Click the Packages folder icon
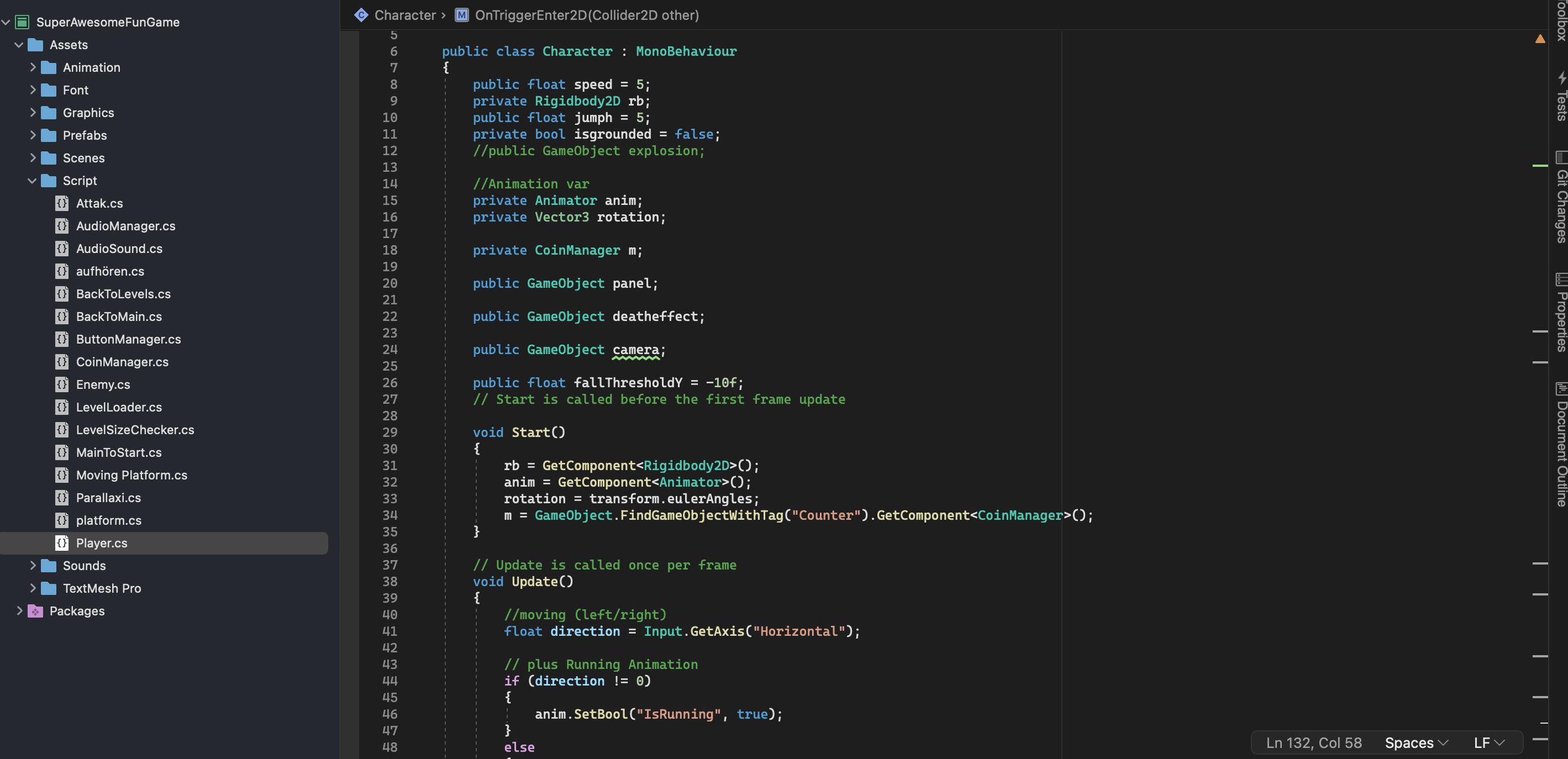 (x=35, y=611)
